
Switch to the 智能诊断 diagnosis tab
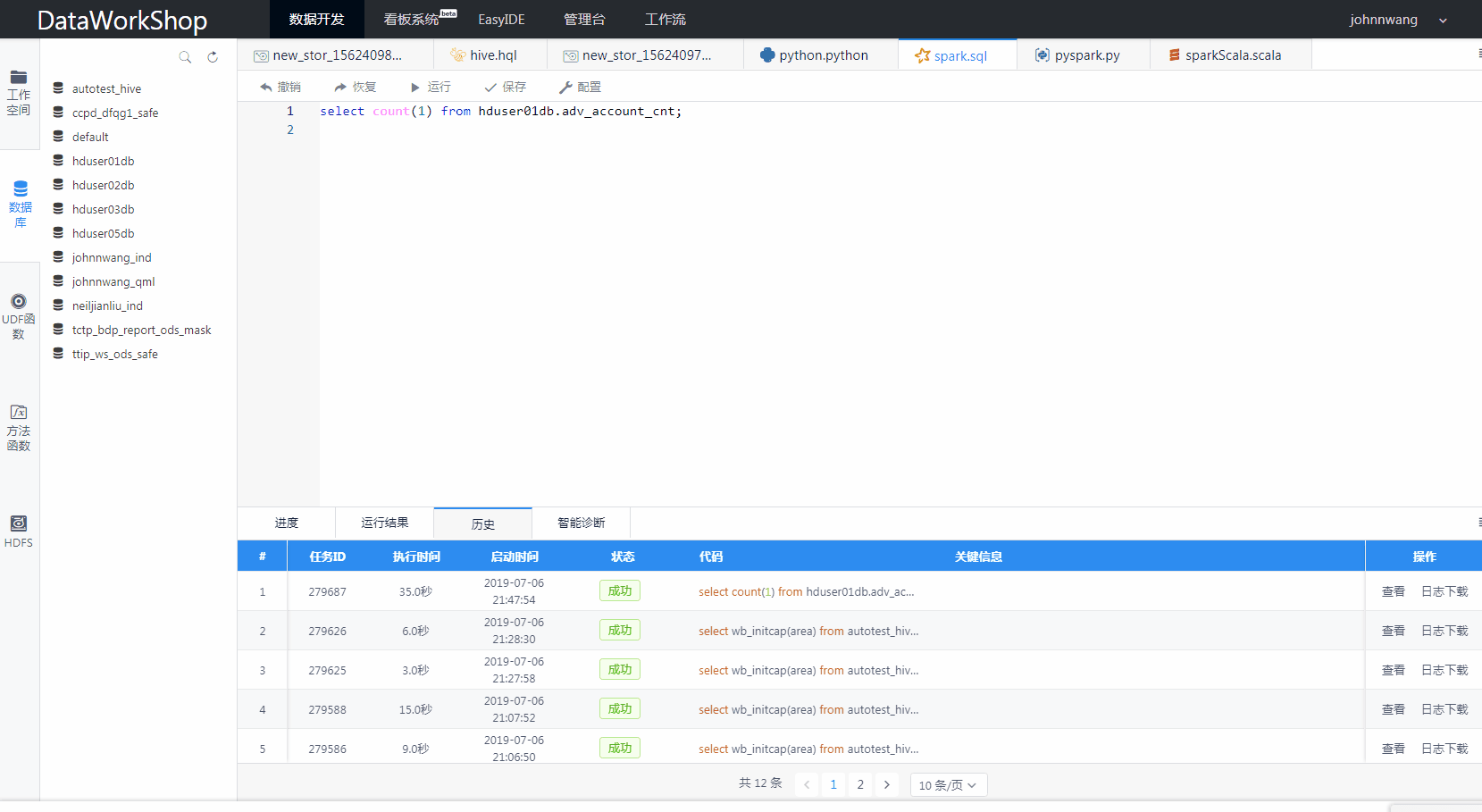(582, 523)
